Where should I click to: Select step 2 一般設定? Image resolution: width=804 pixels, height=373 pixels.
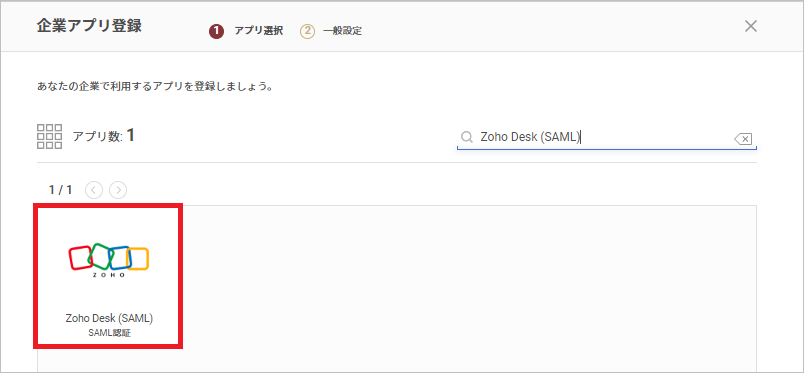click(x=331, y=31)
